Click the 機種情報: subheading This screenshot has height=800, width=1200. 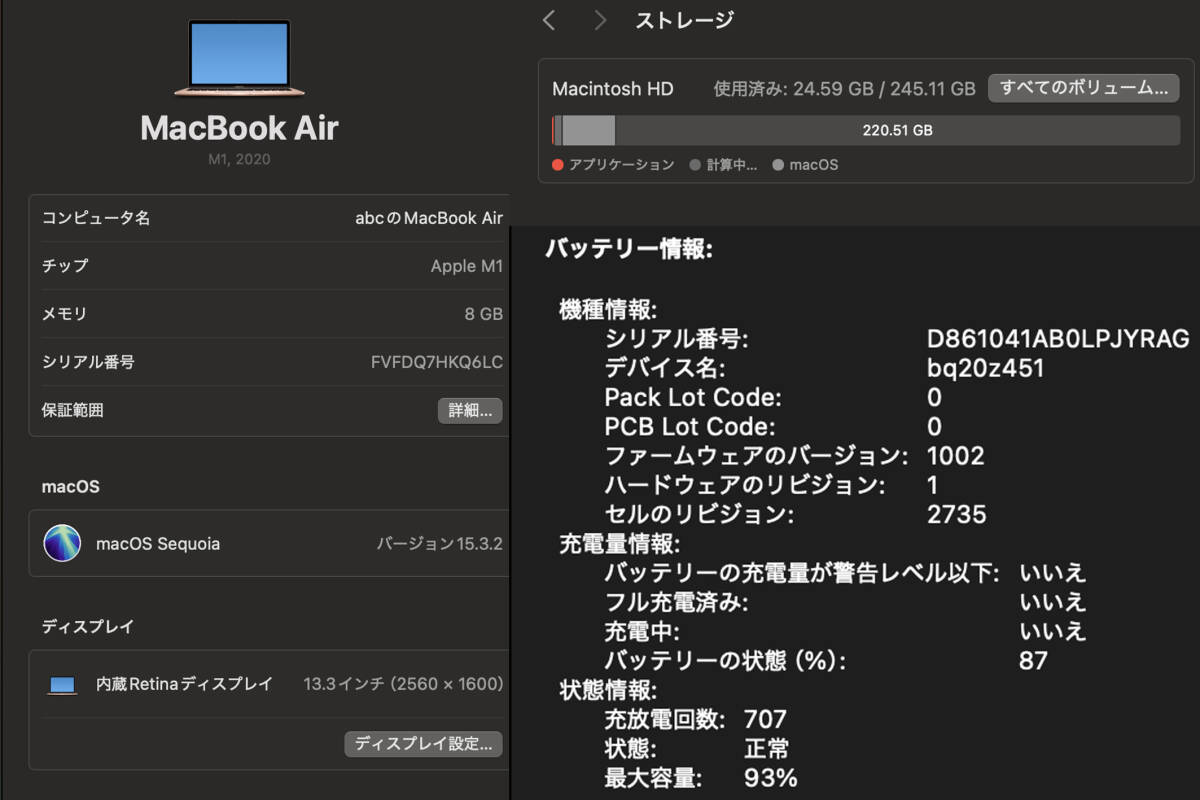click(608, 310)
